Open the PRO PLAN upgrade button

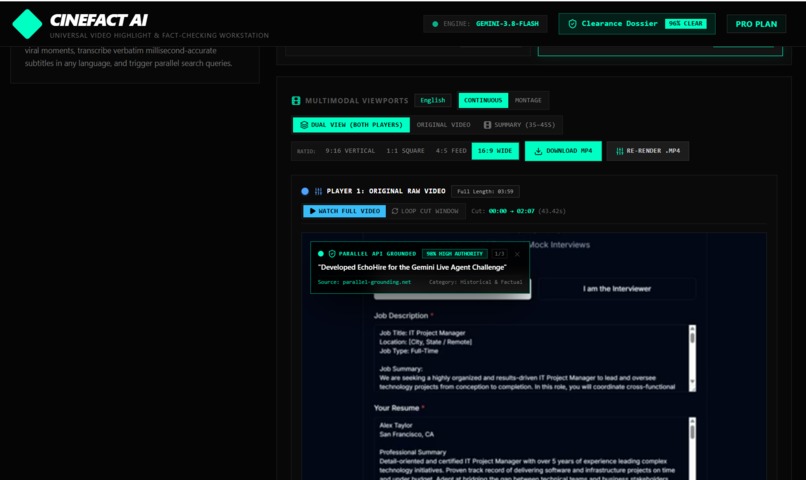coord(756,24)
